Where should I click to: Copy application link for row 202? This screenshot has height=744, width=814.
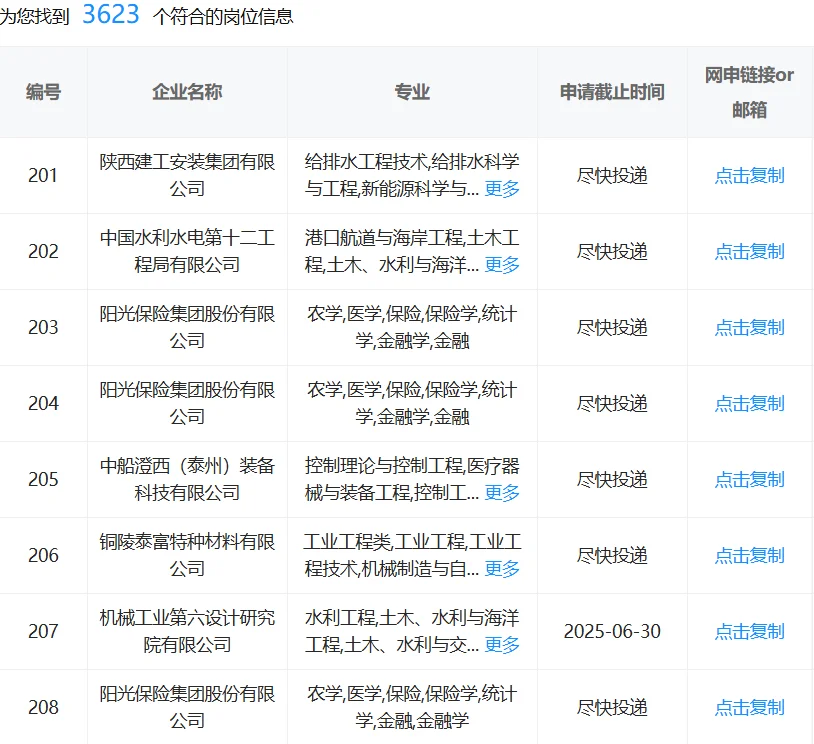tap(749, 251)
